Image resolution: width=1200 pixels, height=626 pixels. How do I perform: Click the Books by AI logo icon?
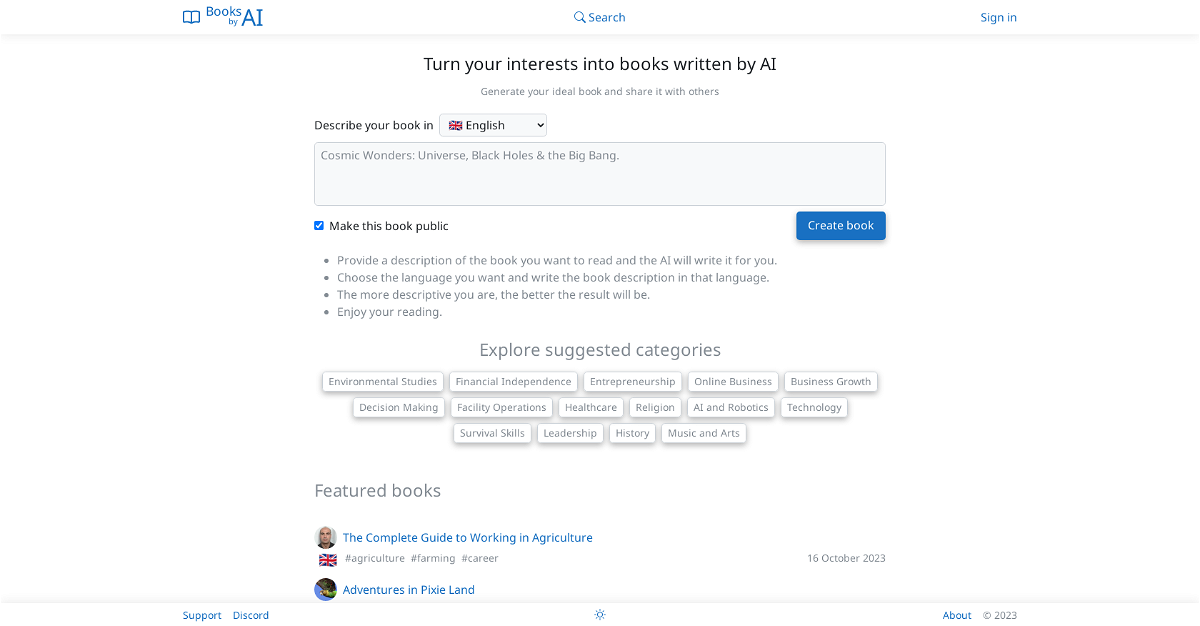191,17
